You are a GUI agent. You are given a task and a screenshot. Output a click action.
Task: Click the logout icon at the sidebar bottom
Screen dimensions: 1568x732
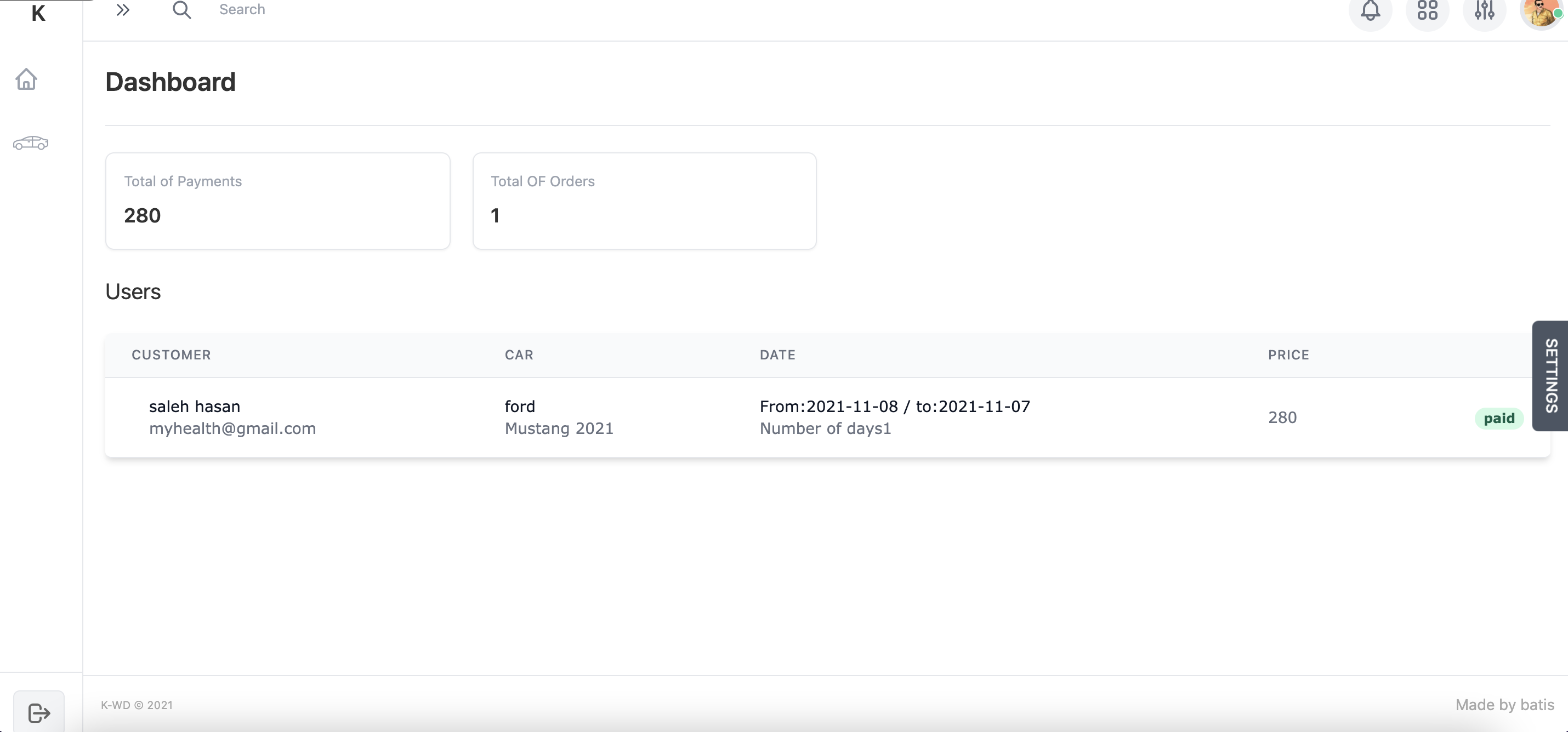point(39,713)
